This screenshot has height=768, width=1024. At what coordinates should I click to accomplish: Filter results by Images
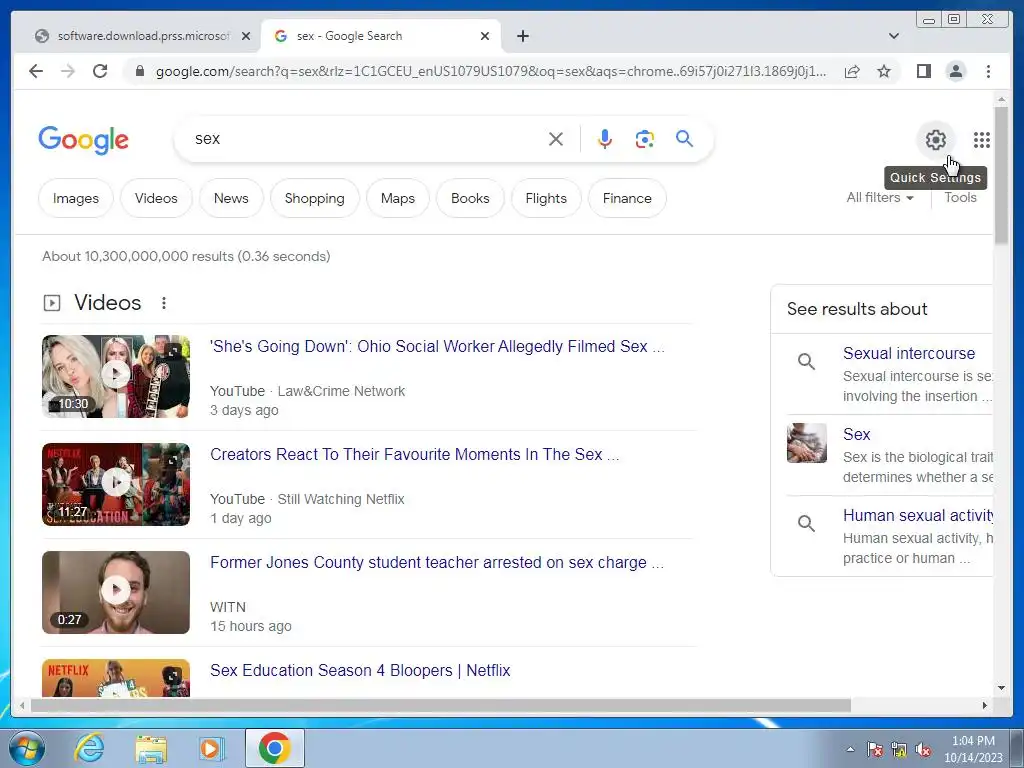(76, 198)
